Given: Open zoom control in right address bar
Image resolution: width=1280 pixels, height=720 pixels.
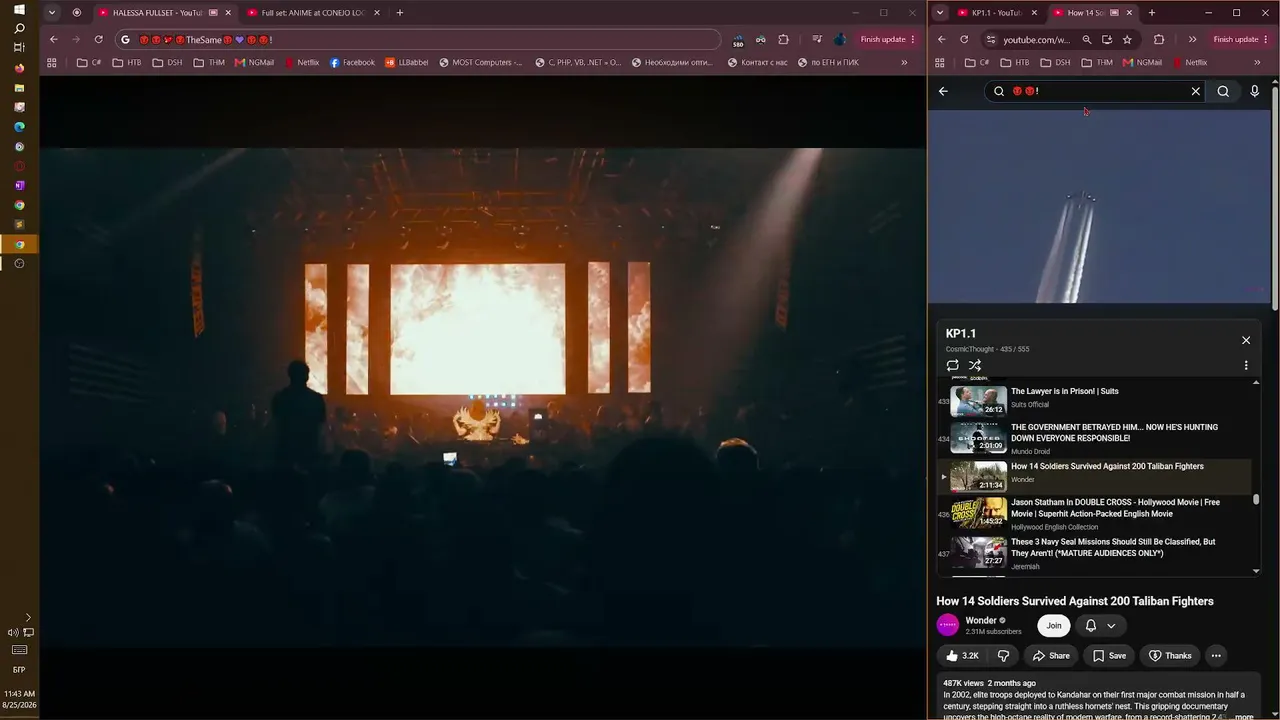Looking at the screenshot, I should [x=1087, y=40].
